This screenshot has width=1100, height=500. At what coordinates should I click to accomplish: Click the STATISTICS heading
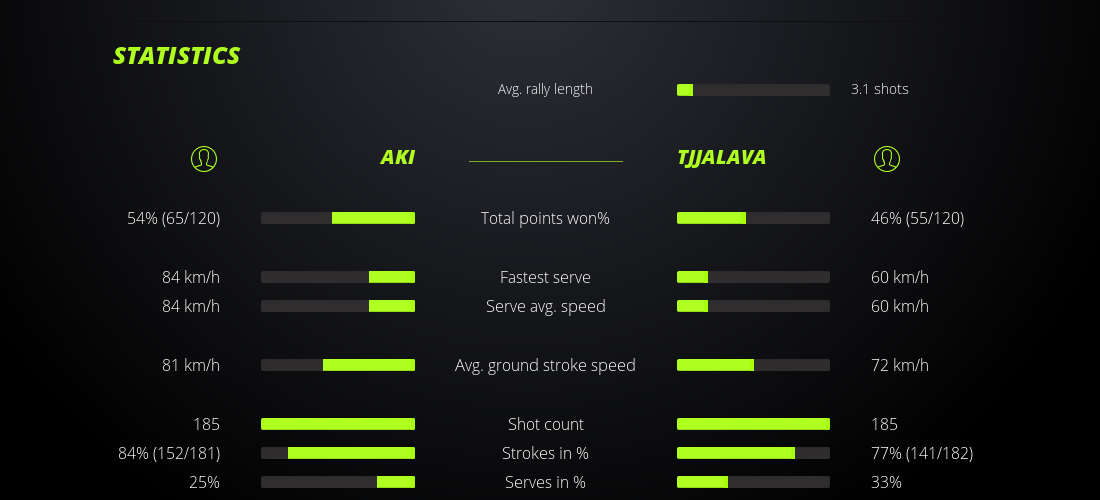coord(176,56)
